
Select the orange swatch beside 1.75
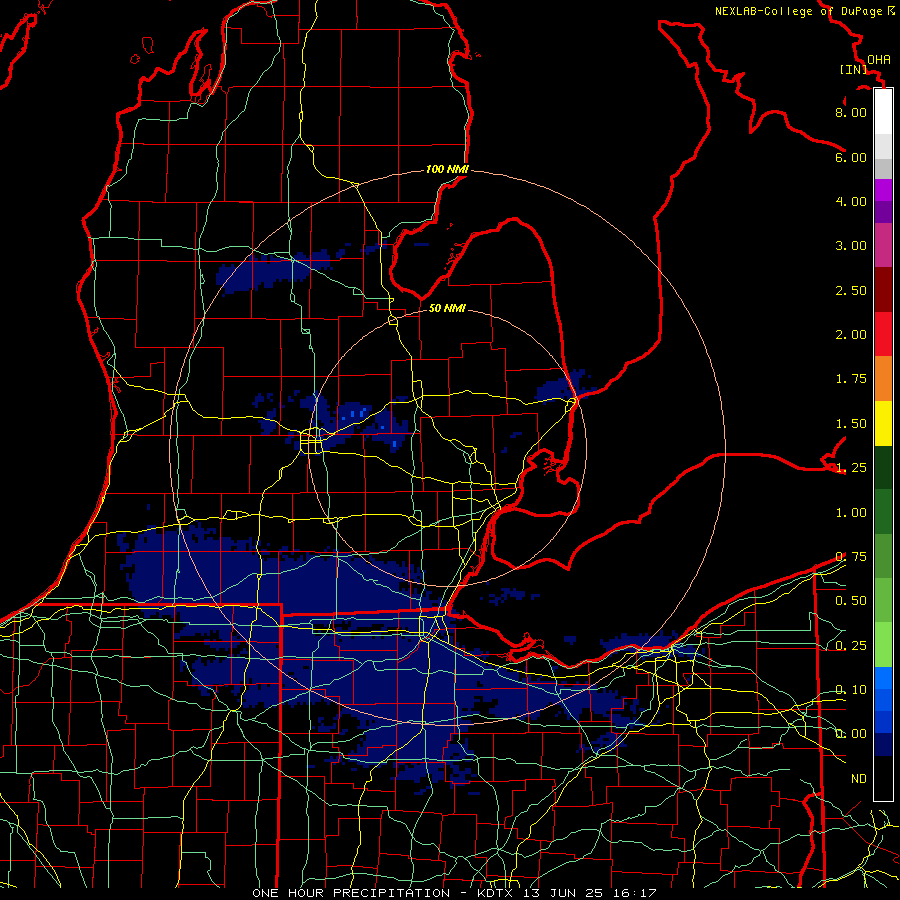pyautogui.click(x=883, y=379)
